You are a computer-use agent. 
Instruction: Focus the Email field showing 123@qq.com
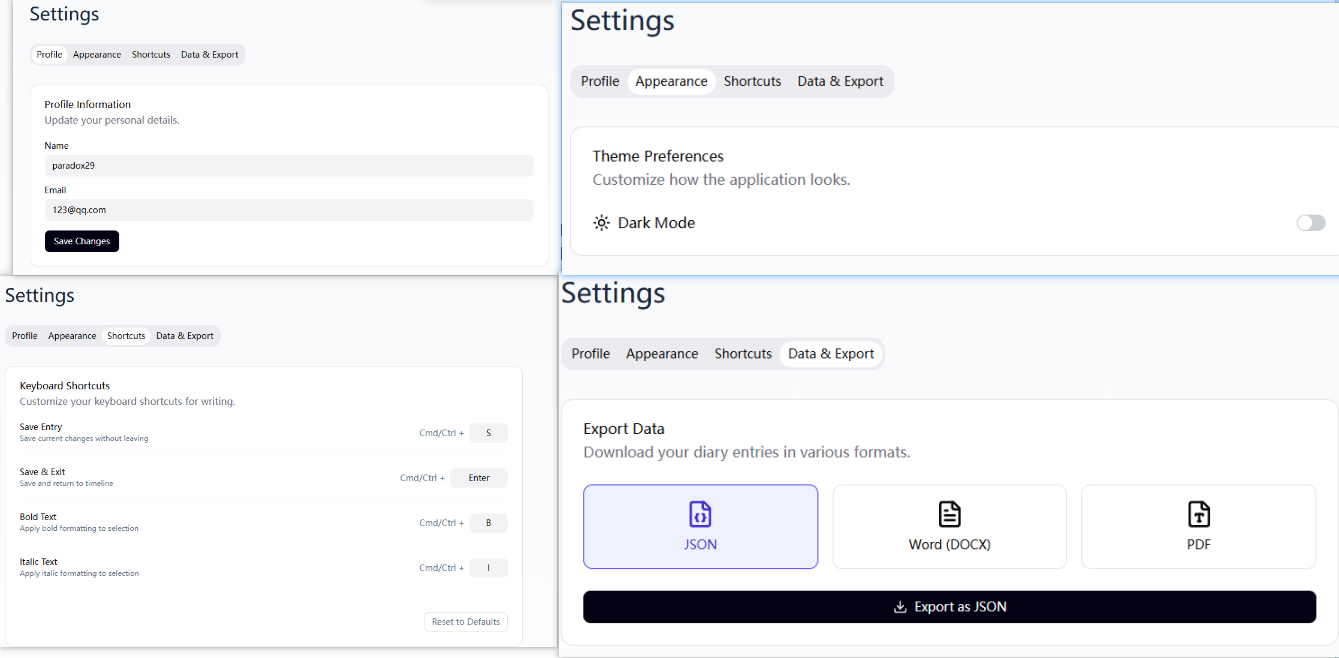[x=288, y=210]
